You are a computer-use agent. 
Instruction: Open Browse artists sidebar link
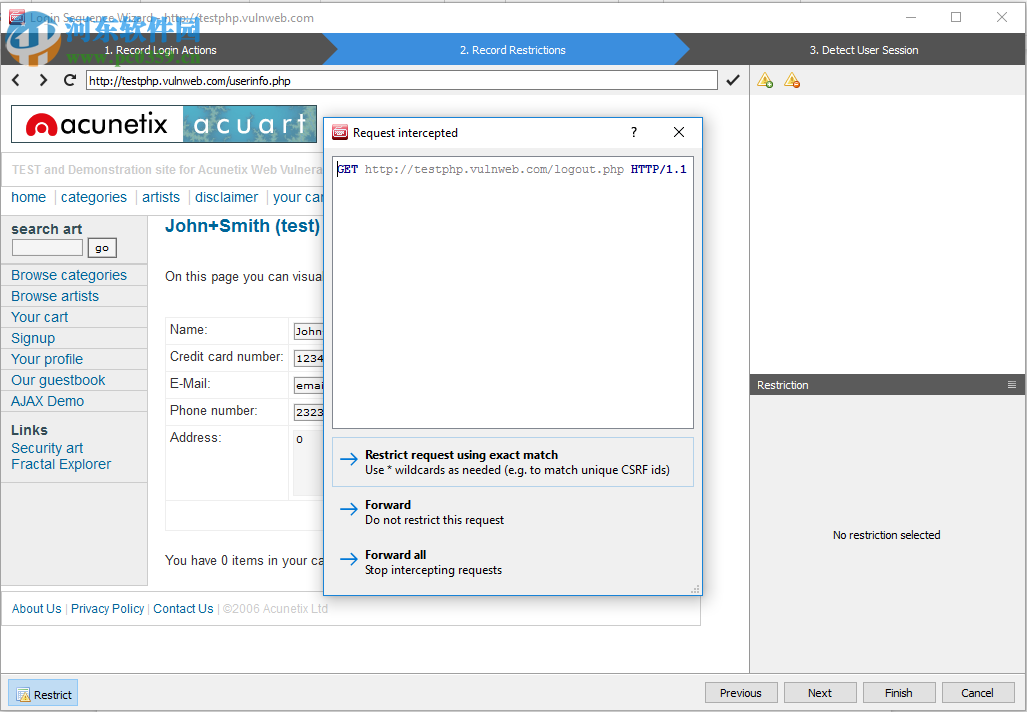point(55,296)
